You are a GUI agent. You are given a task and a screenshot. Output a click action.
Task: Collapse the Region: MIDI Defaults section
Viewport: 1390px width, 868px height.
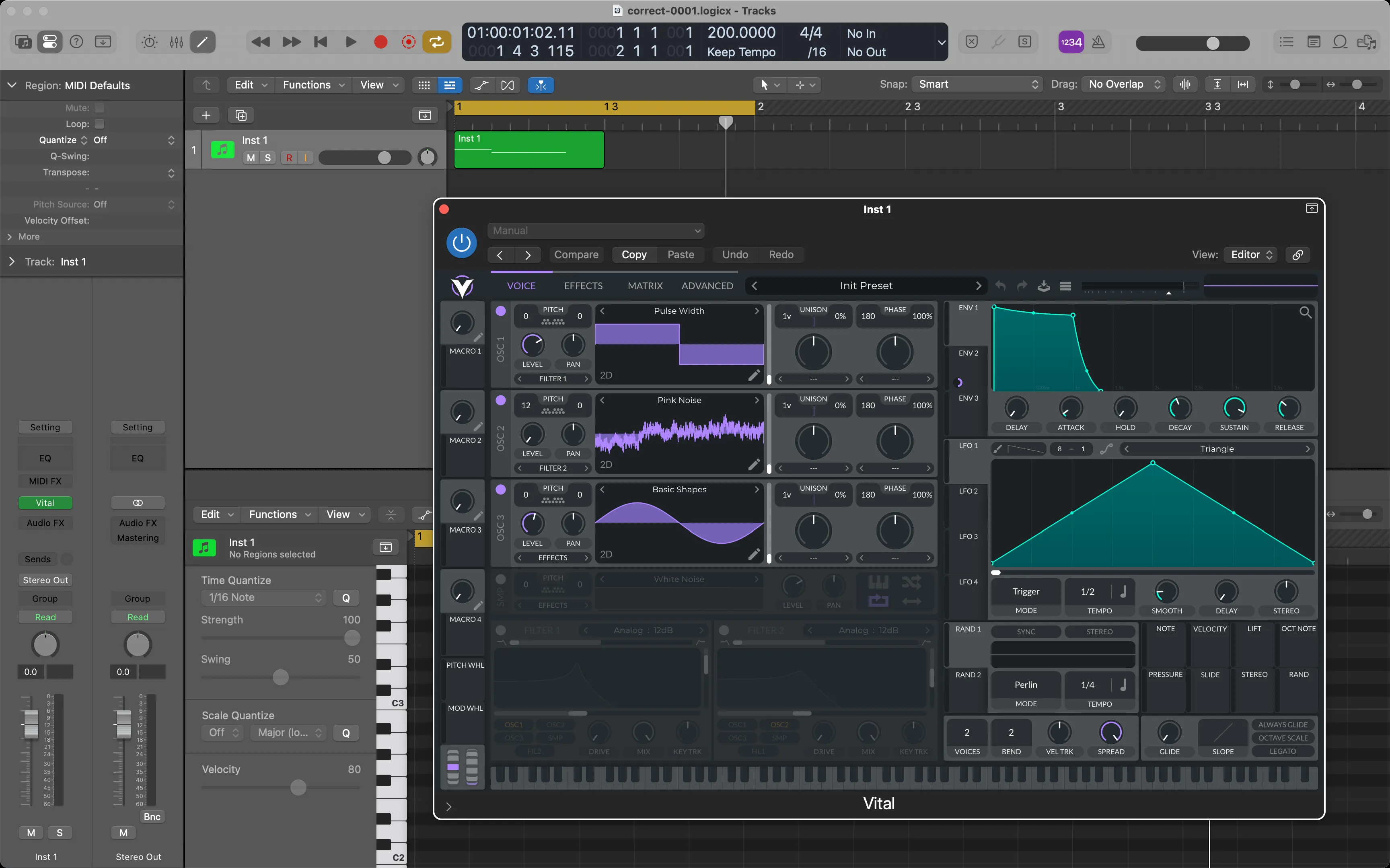pyautogui.click(x=12, y=86)
